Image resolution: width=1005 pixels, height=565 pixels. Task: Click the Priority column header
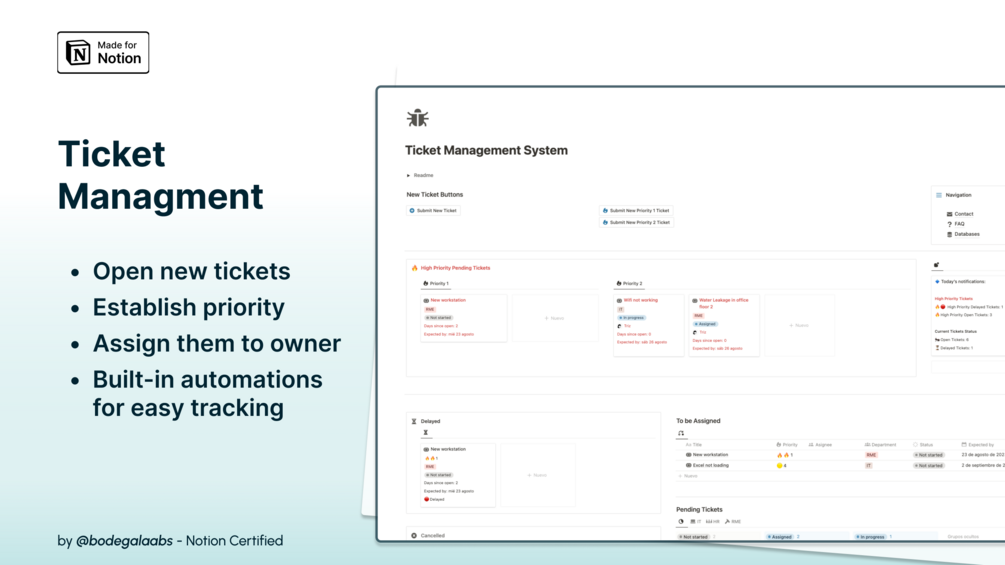787,445
